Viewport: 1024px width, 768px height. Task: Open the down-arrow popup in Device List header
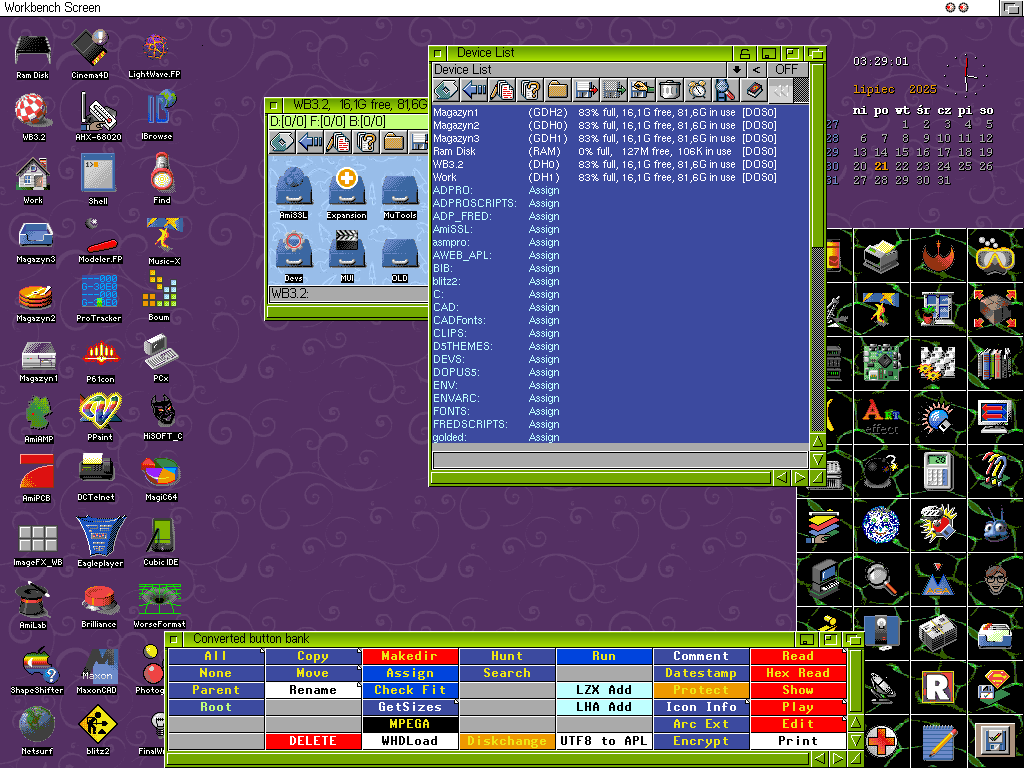point(737,69)
